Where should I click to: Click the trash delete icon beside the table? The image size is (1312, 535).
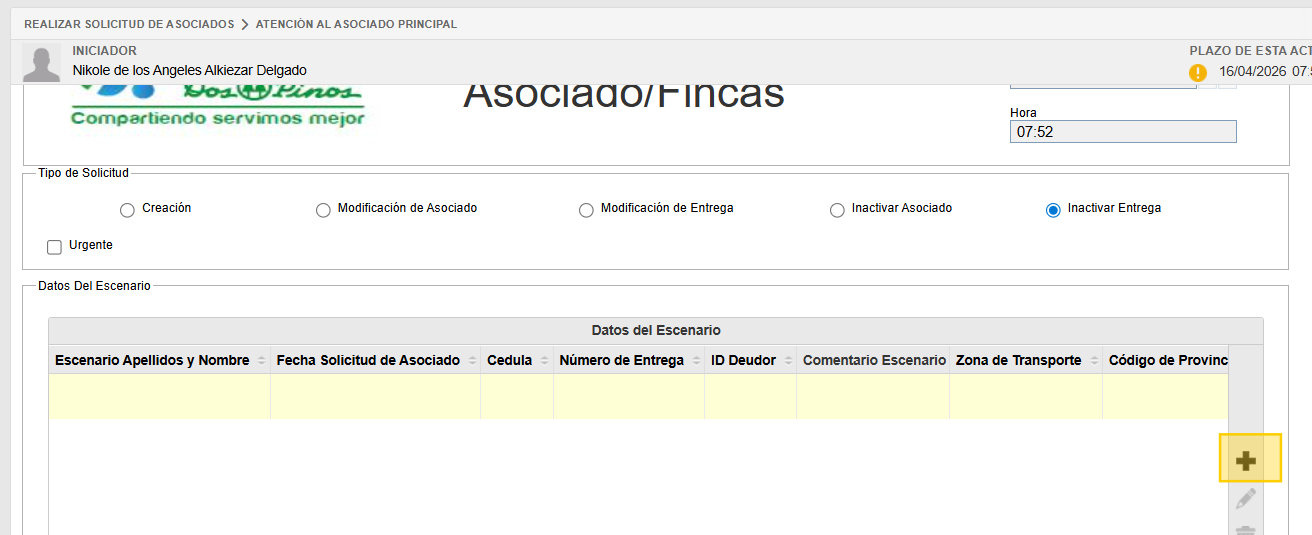[x=1246, y=530]
